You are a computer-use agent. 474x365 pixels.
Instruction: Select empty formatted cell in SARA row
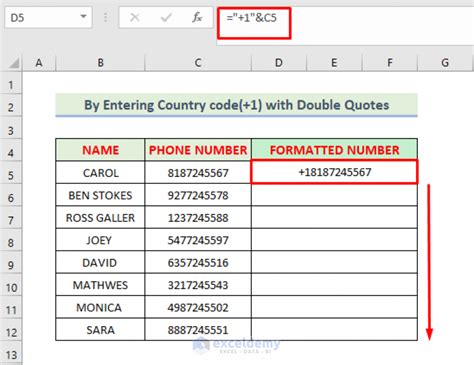coord(334,329)
